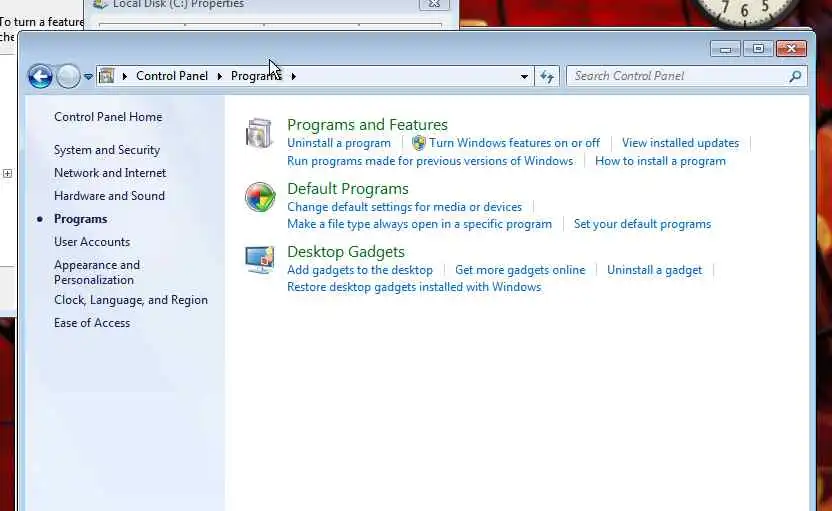Go back with the blue Back arrow
Viewport: 832px width, 511px height.
pos(40,76)
